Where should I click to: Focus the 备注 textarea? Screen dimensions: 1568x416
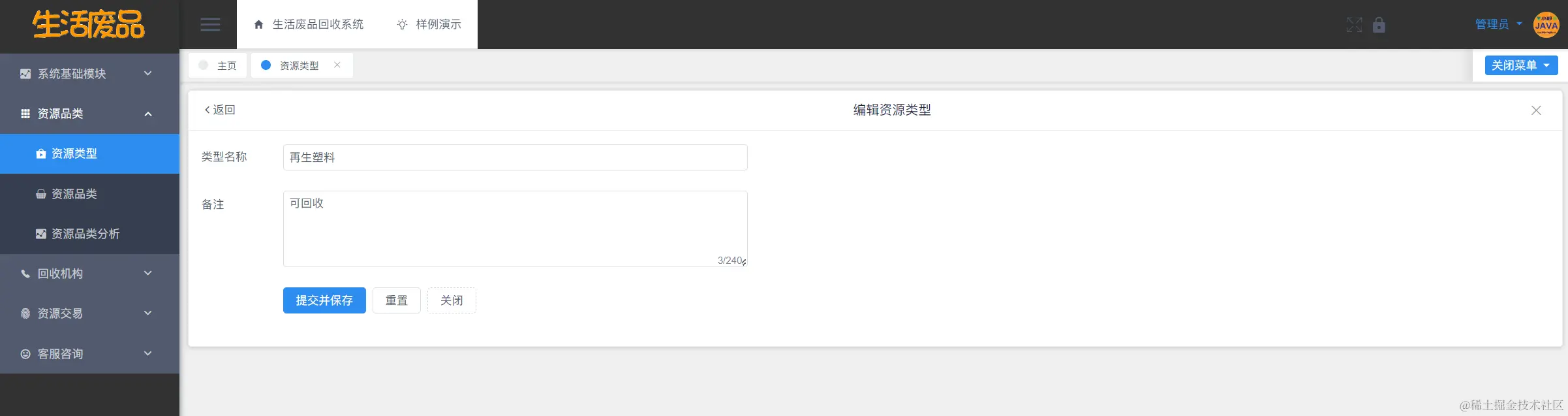click(x=515, y=229)
